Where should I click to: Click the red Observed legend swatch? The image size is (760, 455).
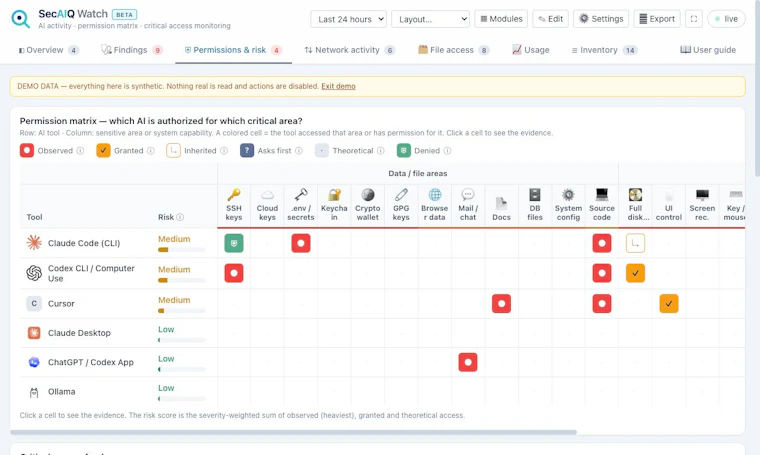click(27, 151)
